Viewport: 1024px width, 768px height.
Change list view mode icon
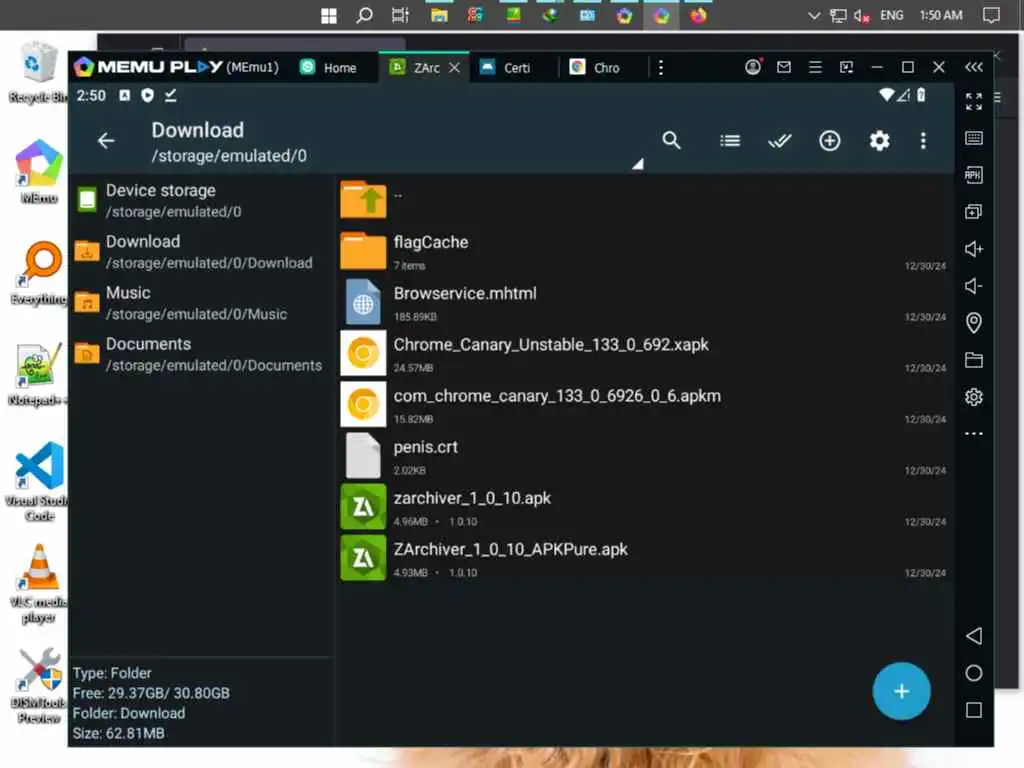pyautogui.click(x=729, y=140)
